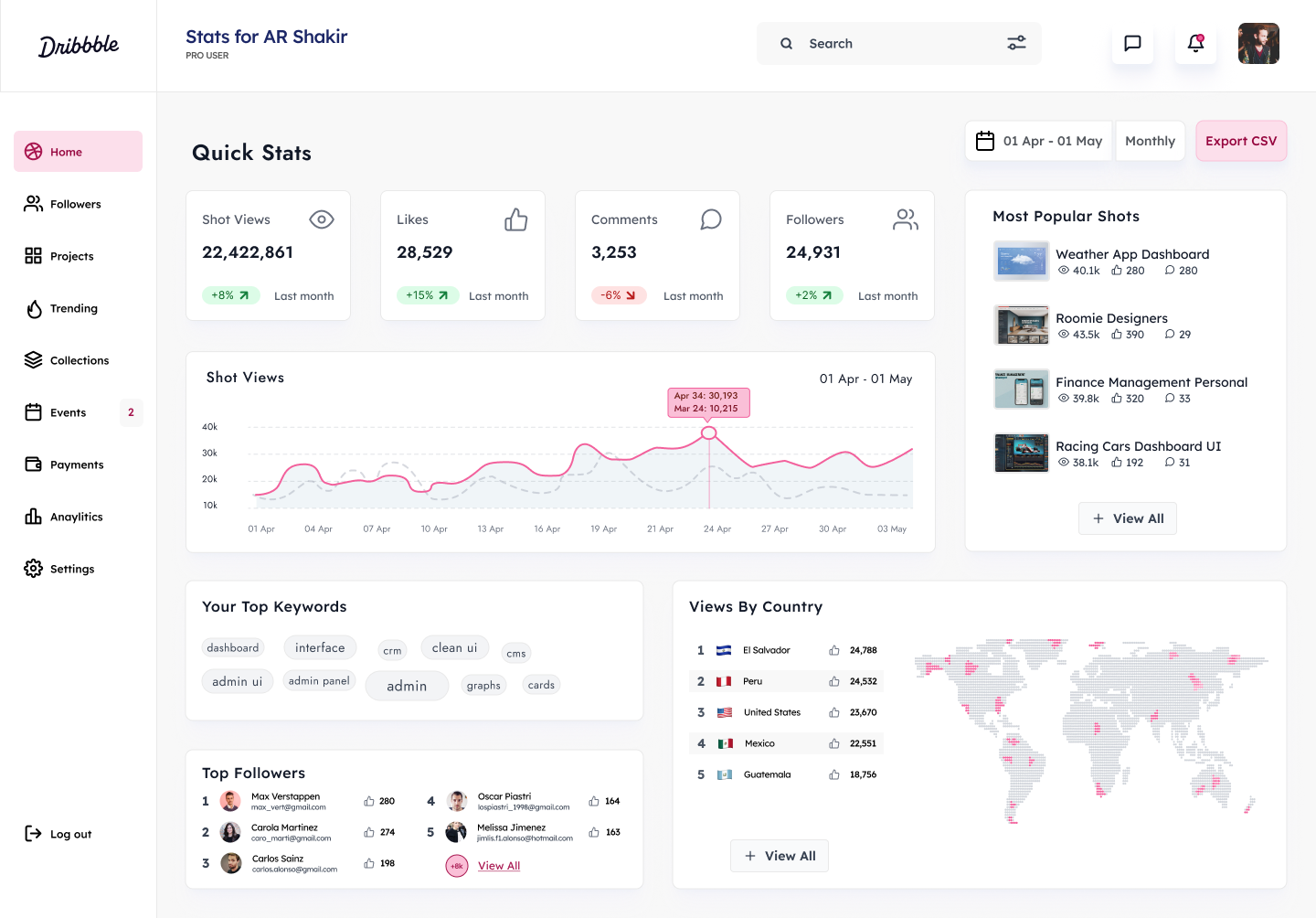Select the 'clean ui' keyword tag
The height and width of the screenshot is (918, 1316).
pyautogui.click(x=455, y=647)
